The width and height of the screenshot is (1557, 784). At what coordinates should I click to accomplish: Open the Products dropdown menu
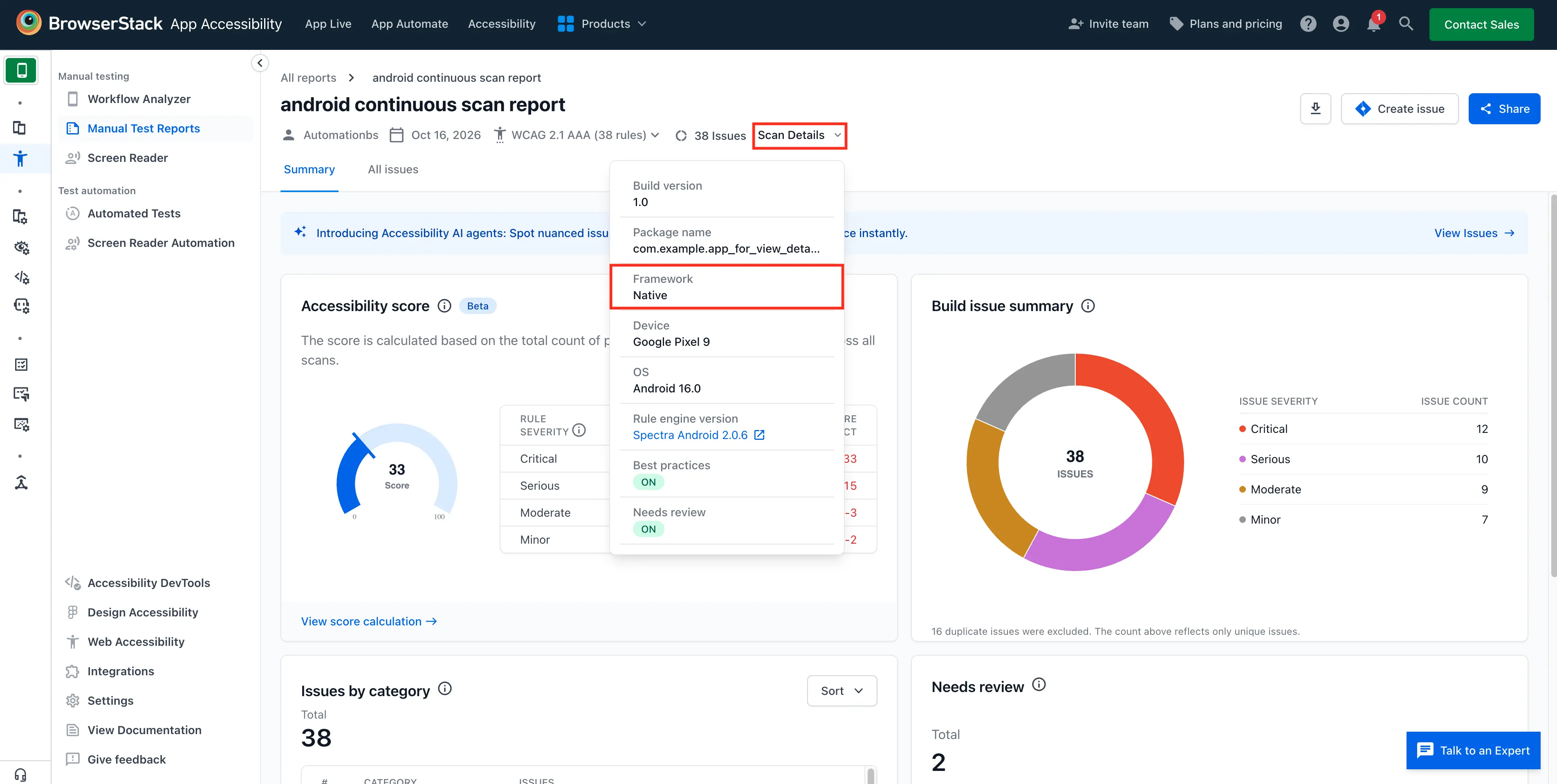(x=602, y=24)
